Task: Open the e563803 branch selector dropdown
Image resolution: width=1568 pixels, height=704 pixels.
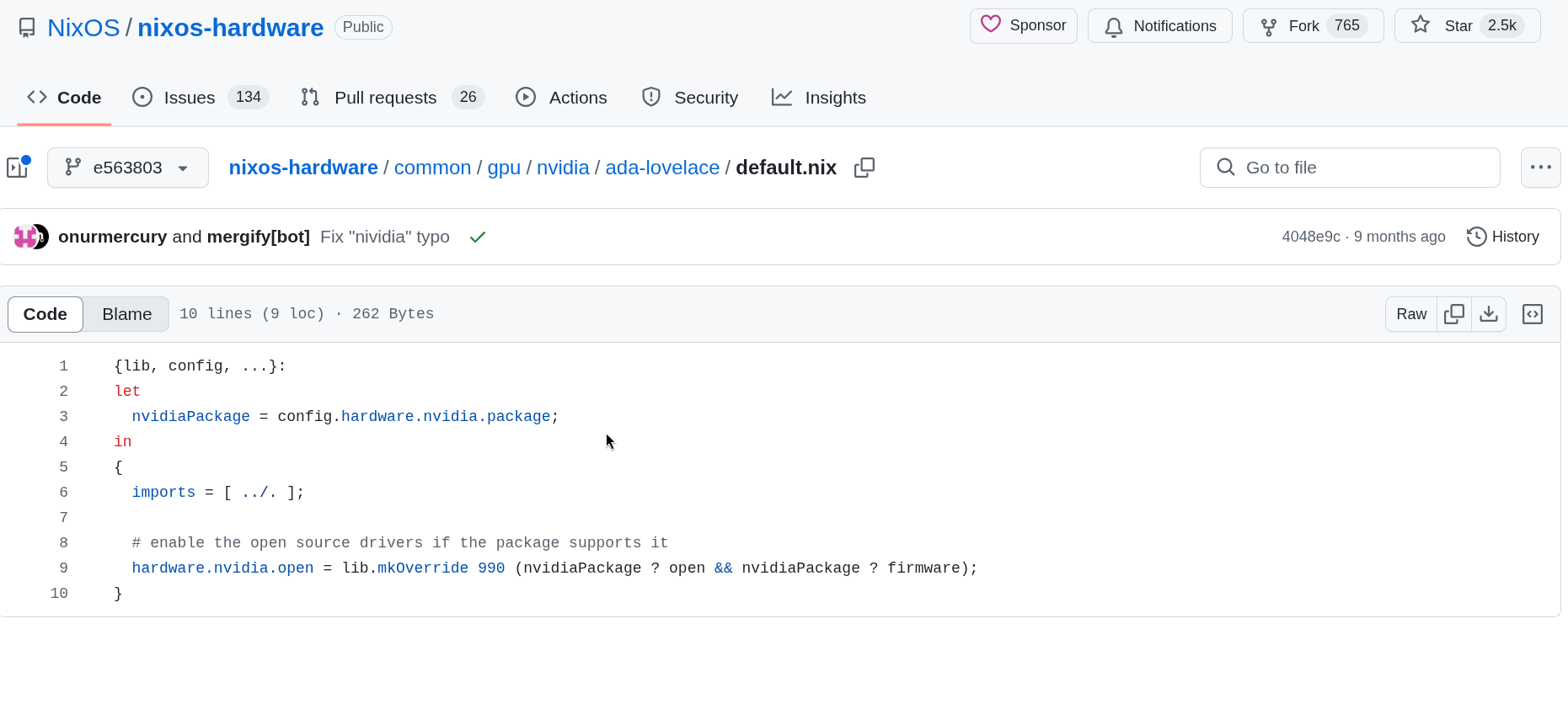Action: pos(128,168)
